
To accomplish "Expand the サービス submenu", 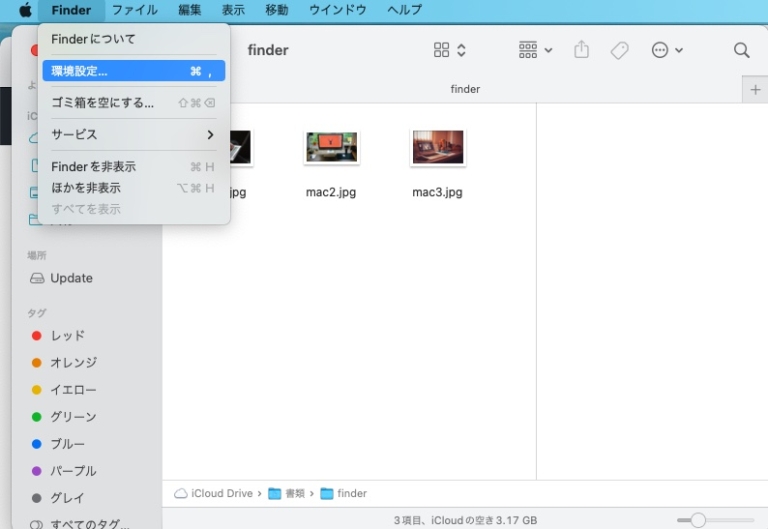I will (132, 134).
